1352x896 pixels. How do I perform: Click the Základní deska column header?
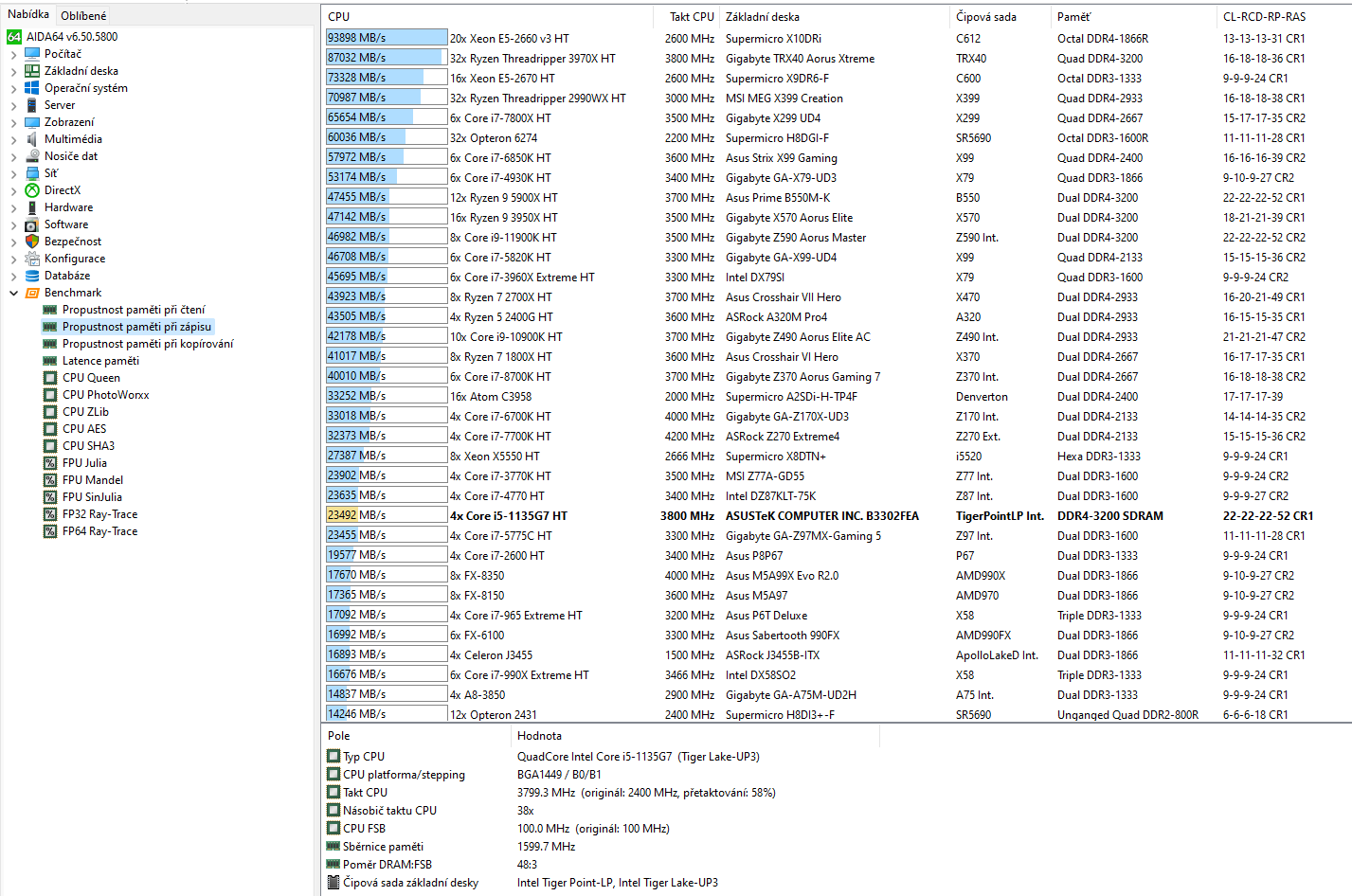coord(836,16)
